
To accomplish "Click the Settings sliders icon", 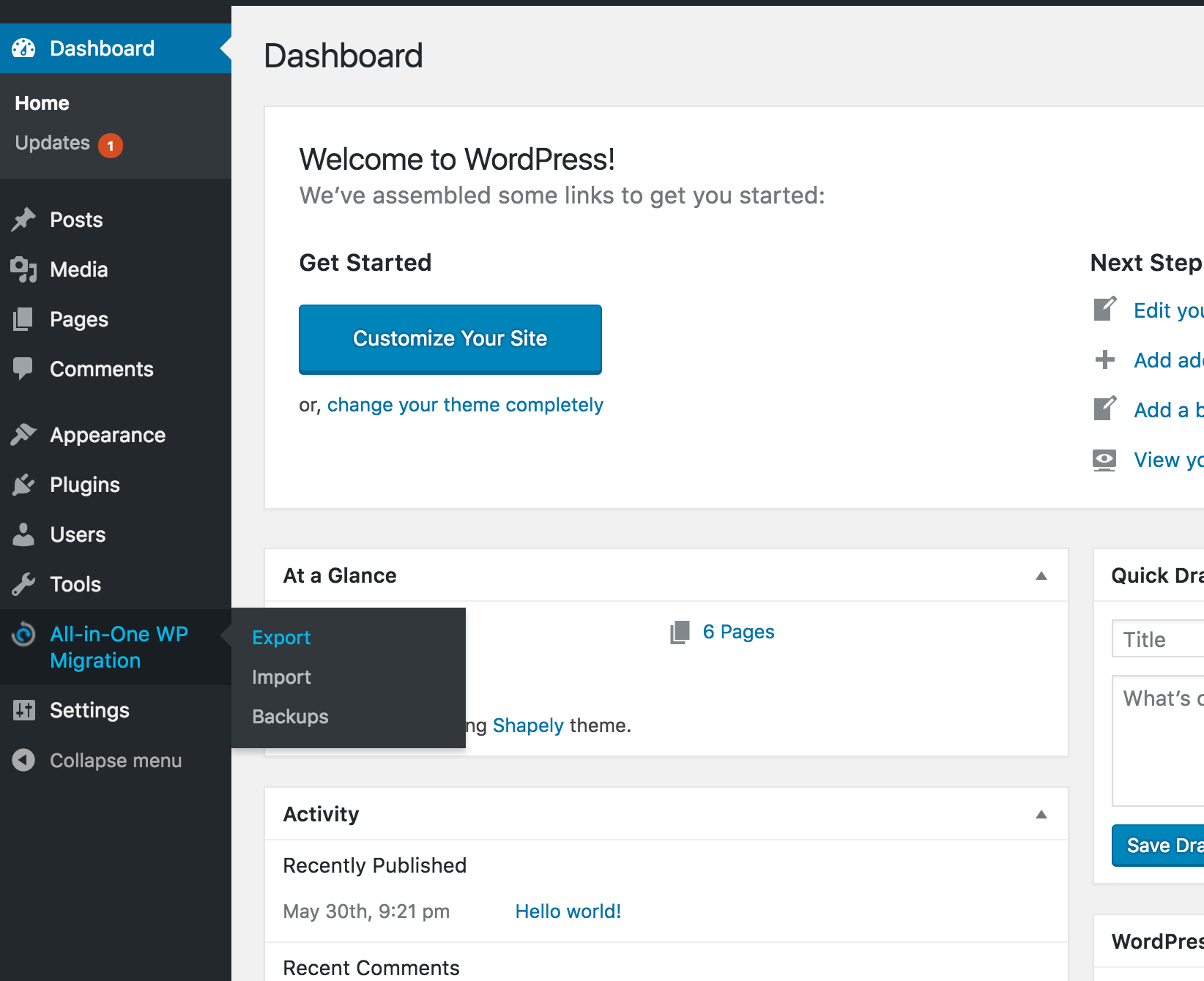I will click(x=23, y=710).
